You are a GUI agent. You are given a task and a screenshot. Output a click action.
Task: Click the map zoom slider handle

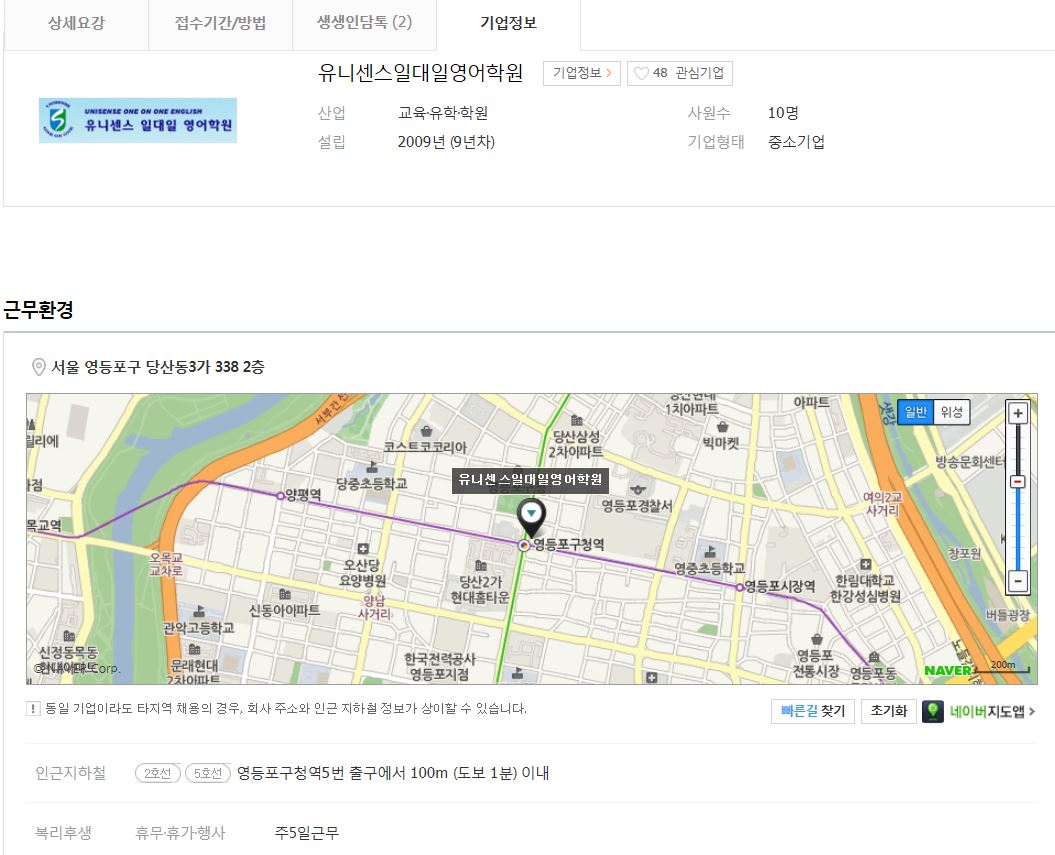point(1017,482)
